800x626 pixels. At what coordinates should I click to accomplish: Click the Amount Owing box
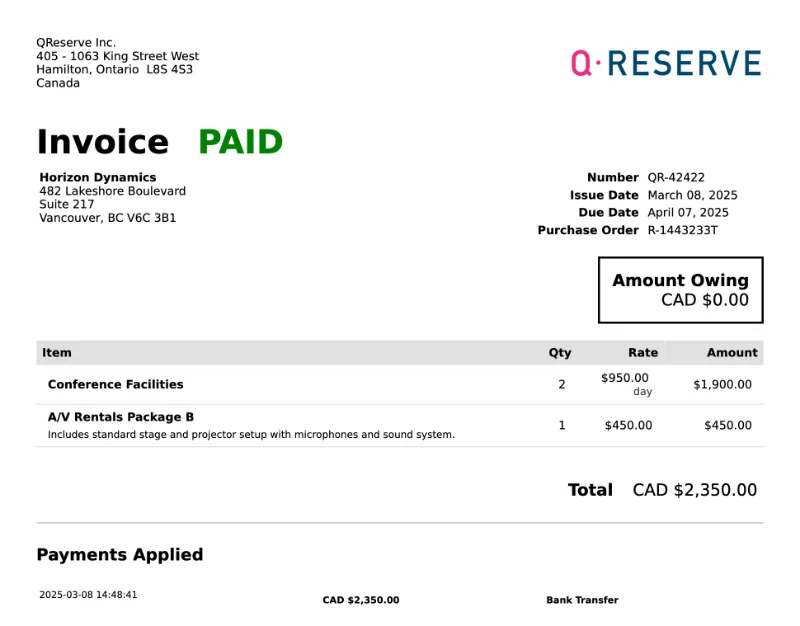(680, 290)
